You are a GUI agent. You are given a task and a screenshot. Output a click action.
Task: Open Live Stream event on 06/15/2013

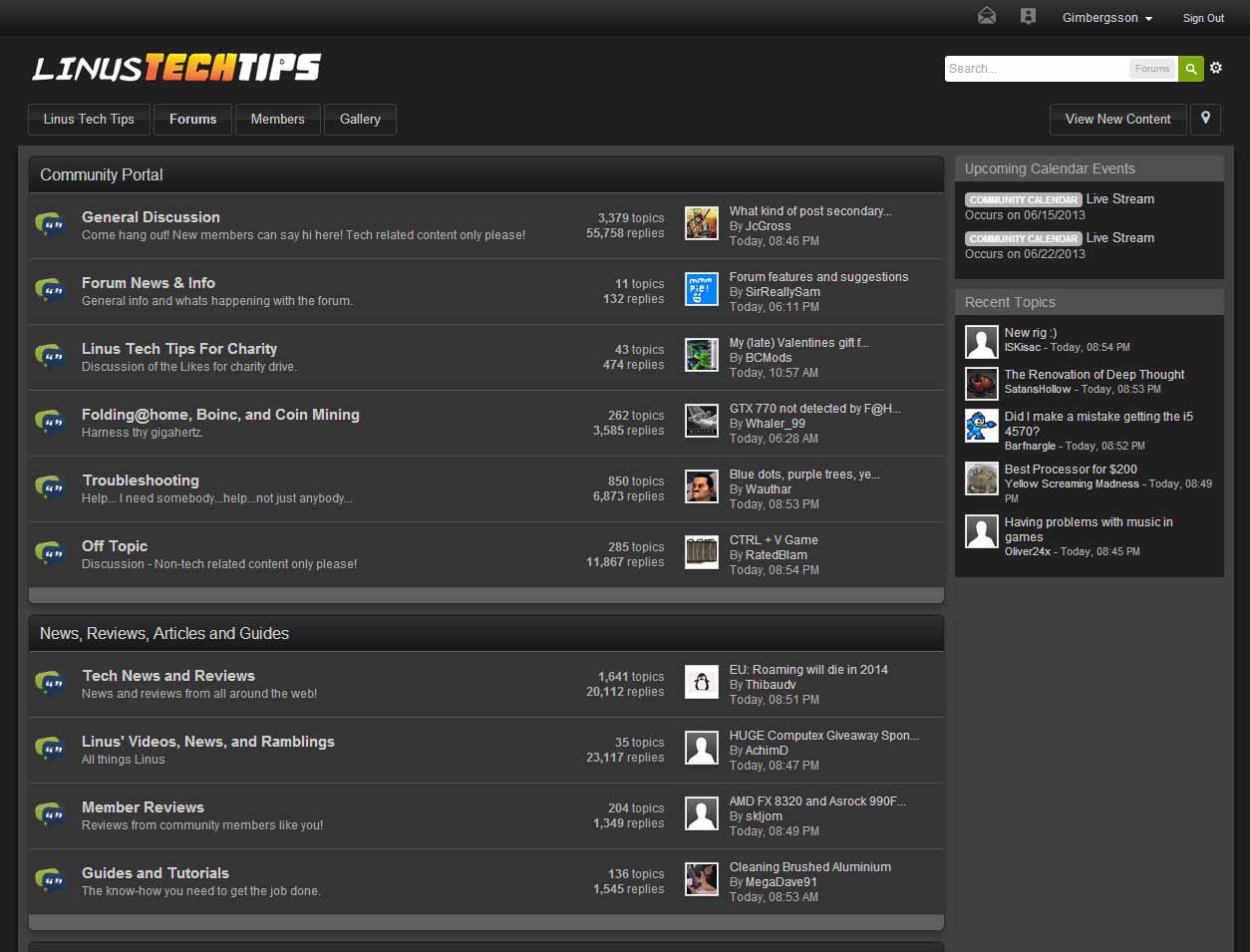point(1120,198)
